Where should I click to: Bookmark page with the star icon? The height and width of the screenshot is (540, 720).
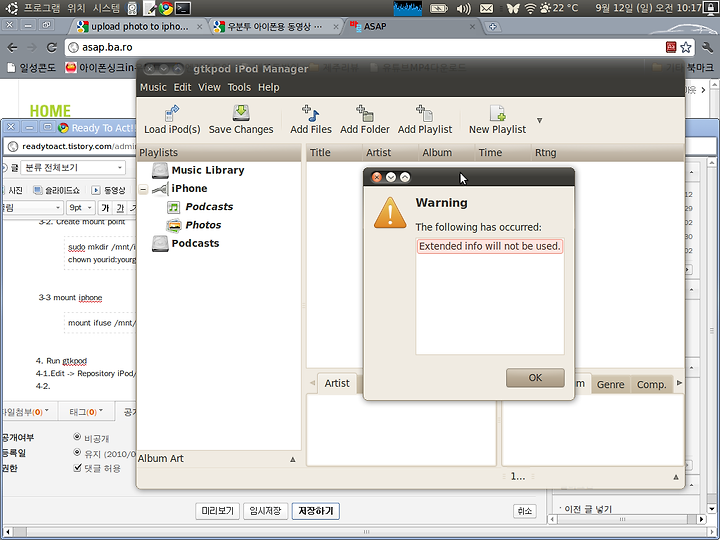686,47
